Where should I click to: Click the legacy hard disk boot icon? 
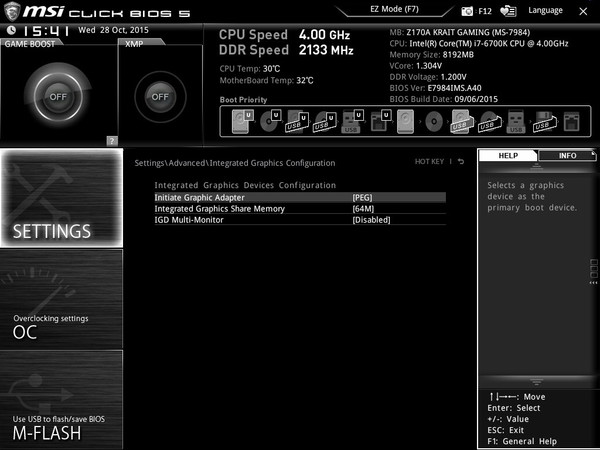(405, 122)
